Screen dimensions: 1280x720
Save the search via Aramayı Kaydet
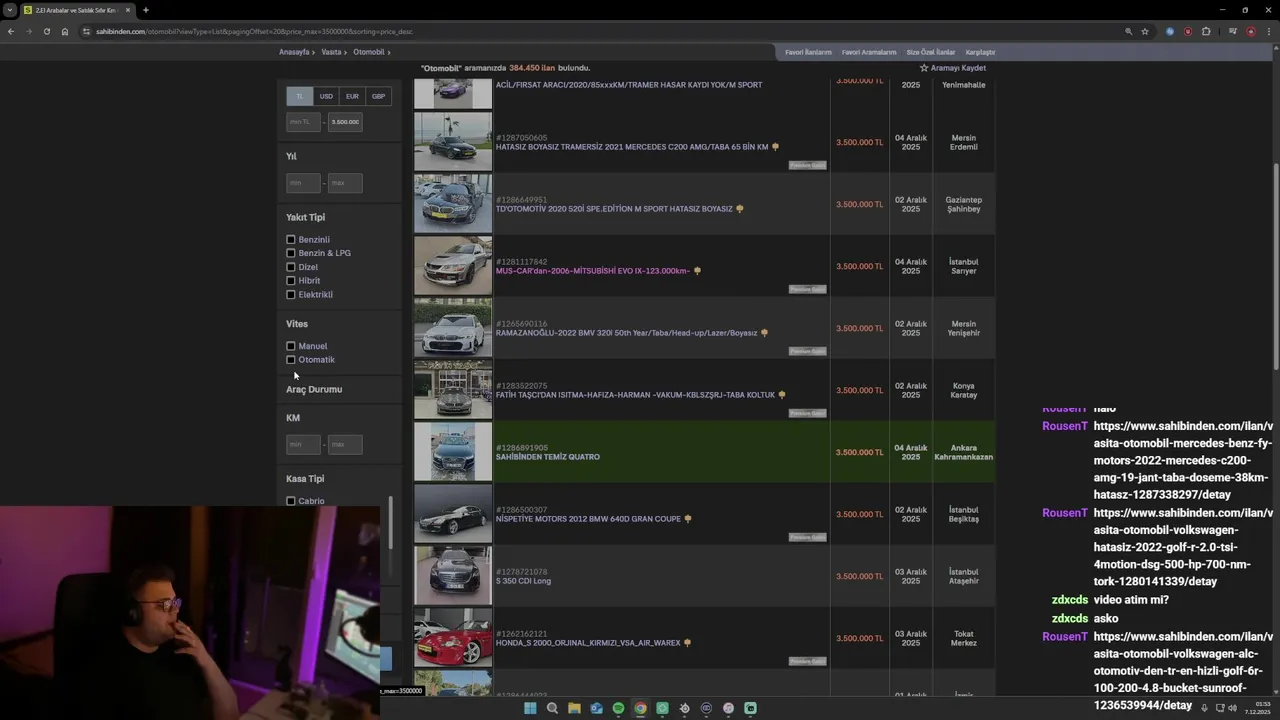coord(958,68)
